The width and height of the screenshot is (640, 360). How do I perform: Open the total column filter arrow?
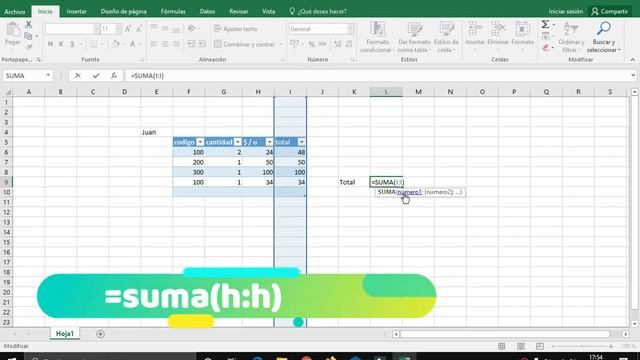(301, 142)
